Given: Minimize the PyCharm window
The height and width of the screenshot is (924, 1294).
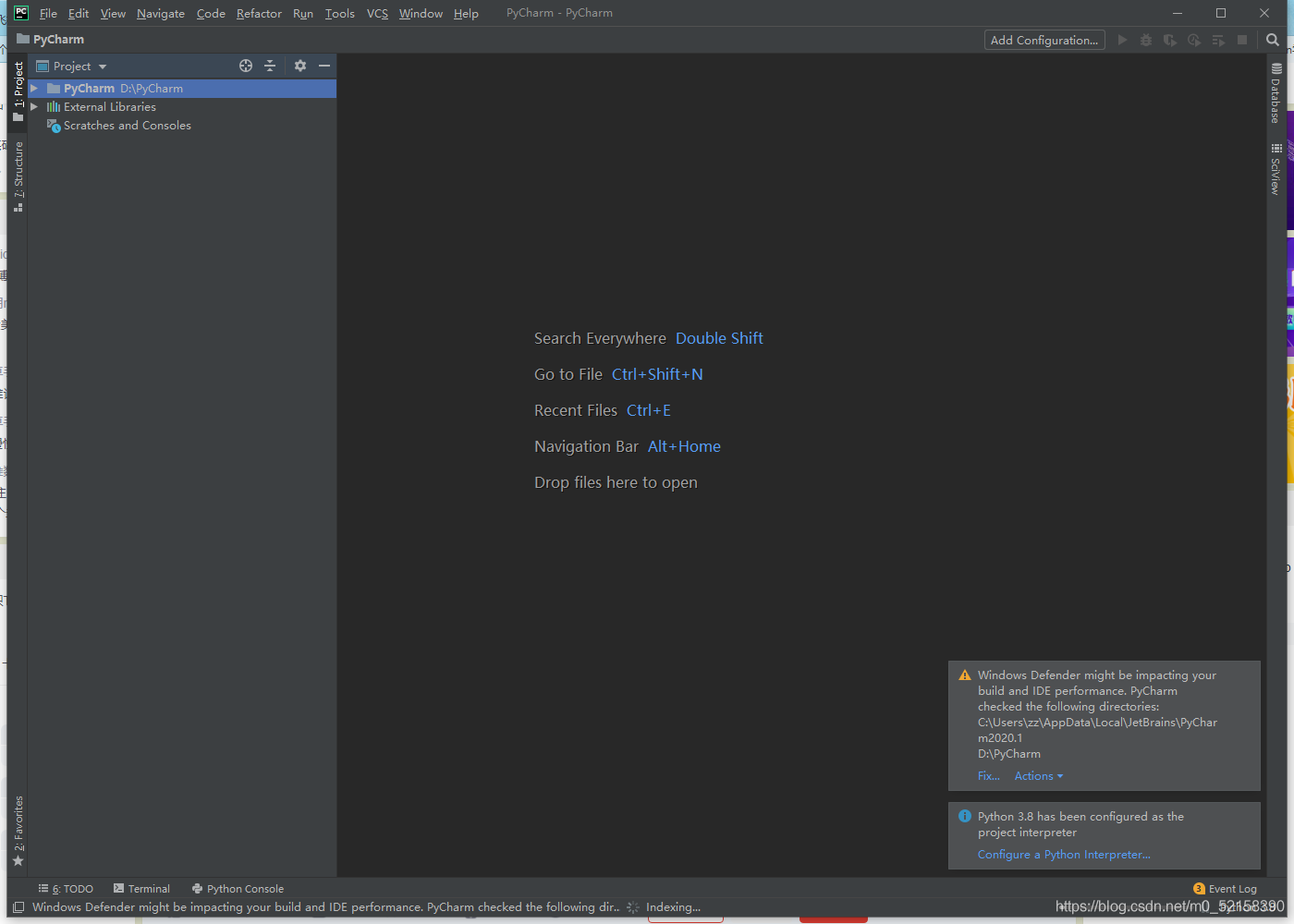Looking at the screenshot, I should click(1178, 13).
